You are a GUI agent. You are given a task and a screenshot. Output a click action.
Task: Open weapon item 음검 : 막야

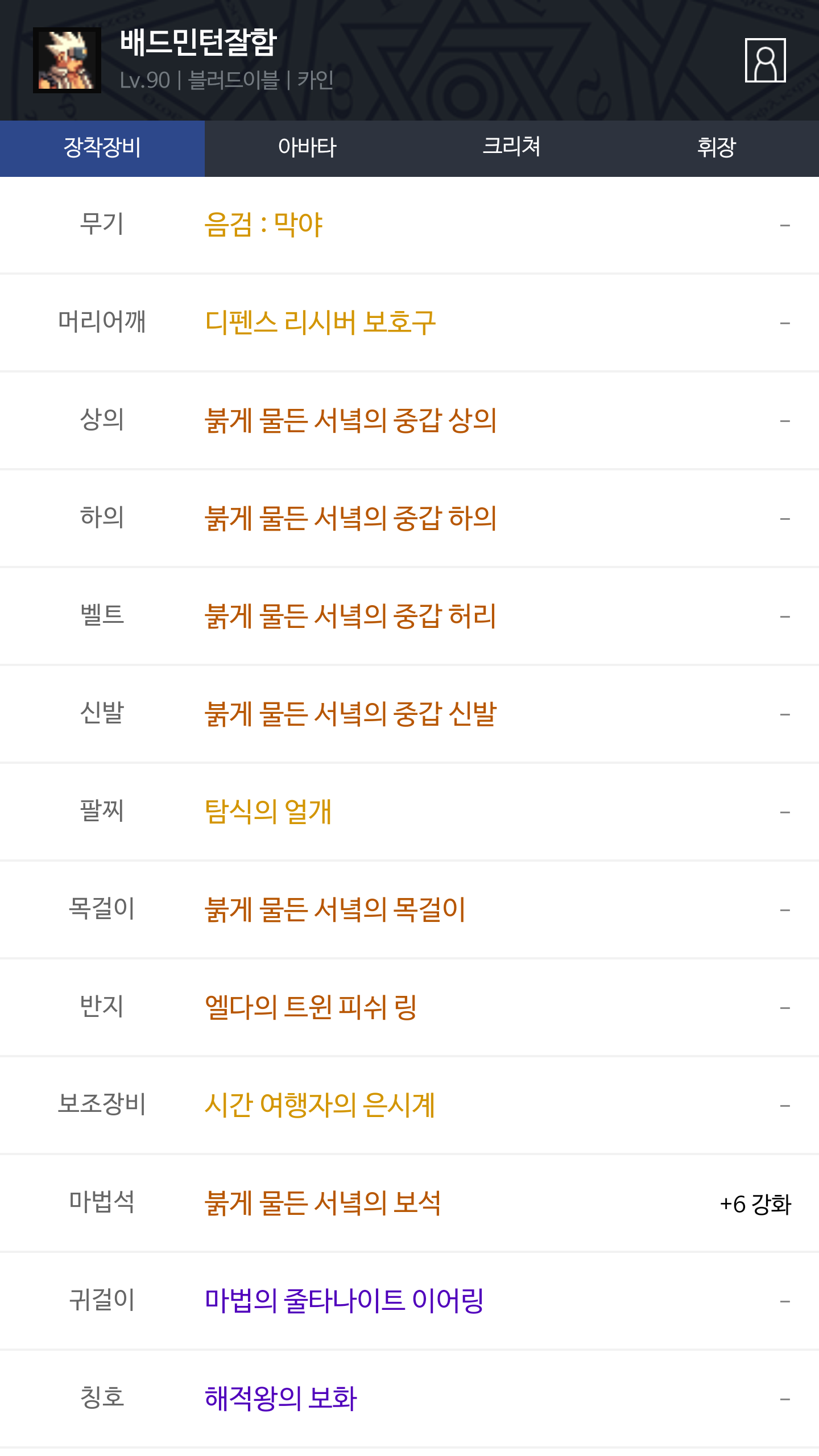tap(263, 225)
